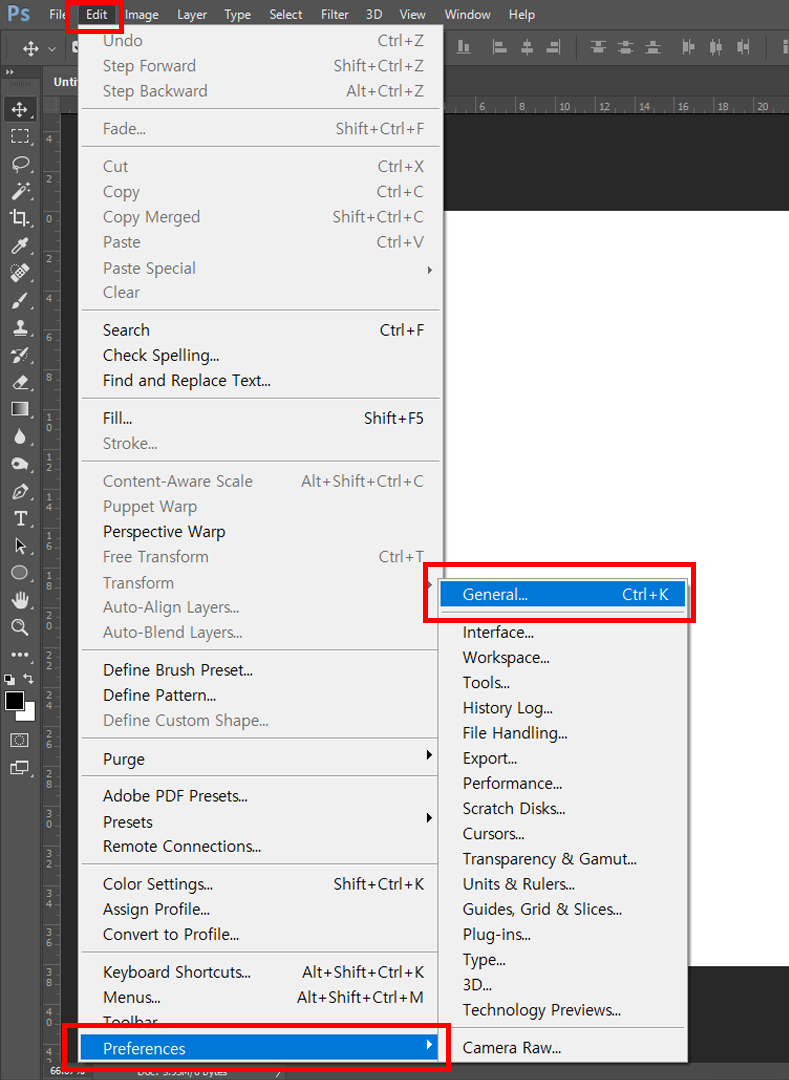The image size is (789, 1080).
Task: Open the Layer menu
Action: pos(191,14)
